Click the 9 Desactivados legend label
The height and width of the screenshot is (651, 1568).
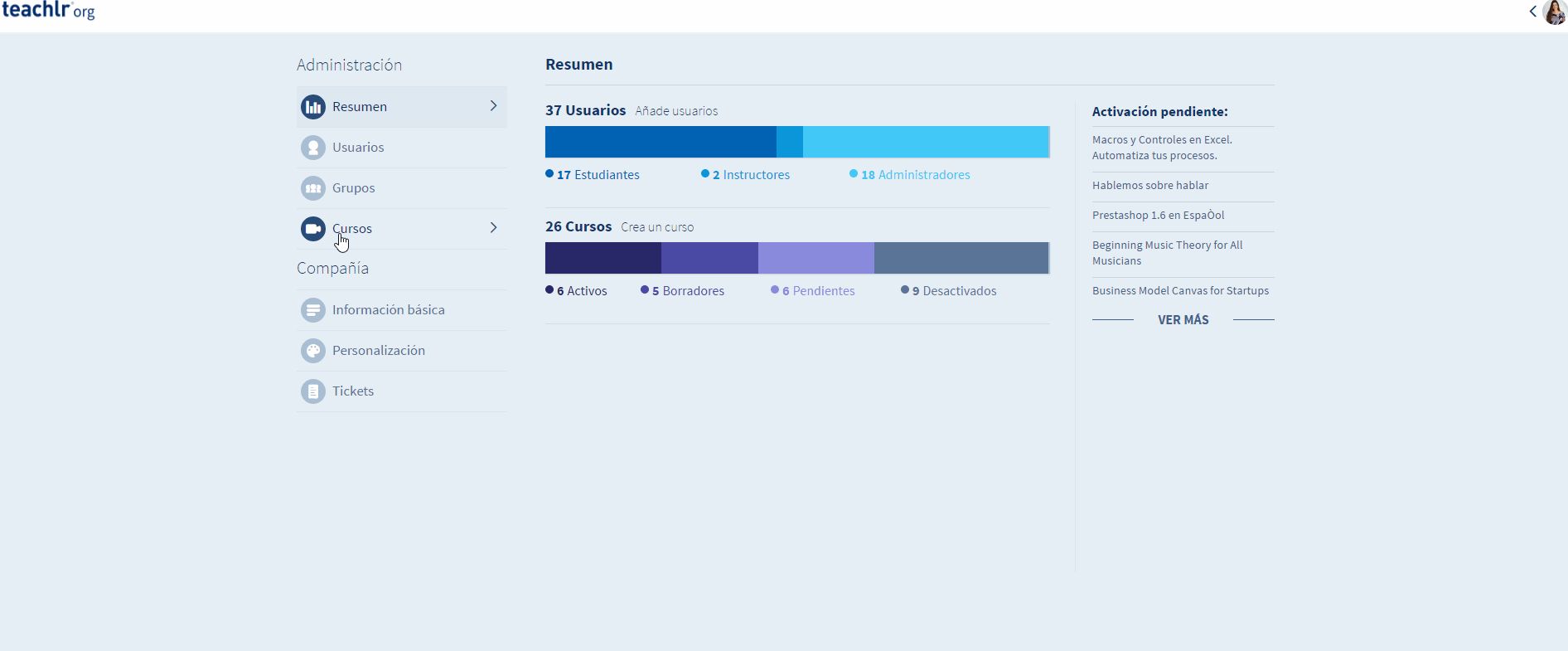click(x=949, y=291)
